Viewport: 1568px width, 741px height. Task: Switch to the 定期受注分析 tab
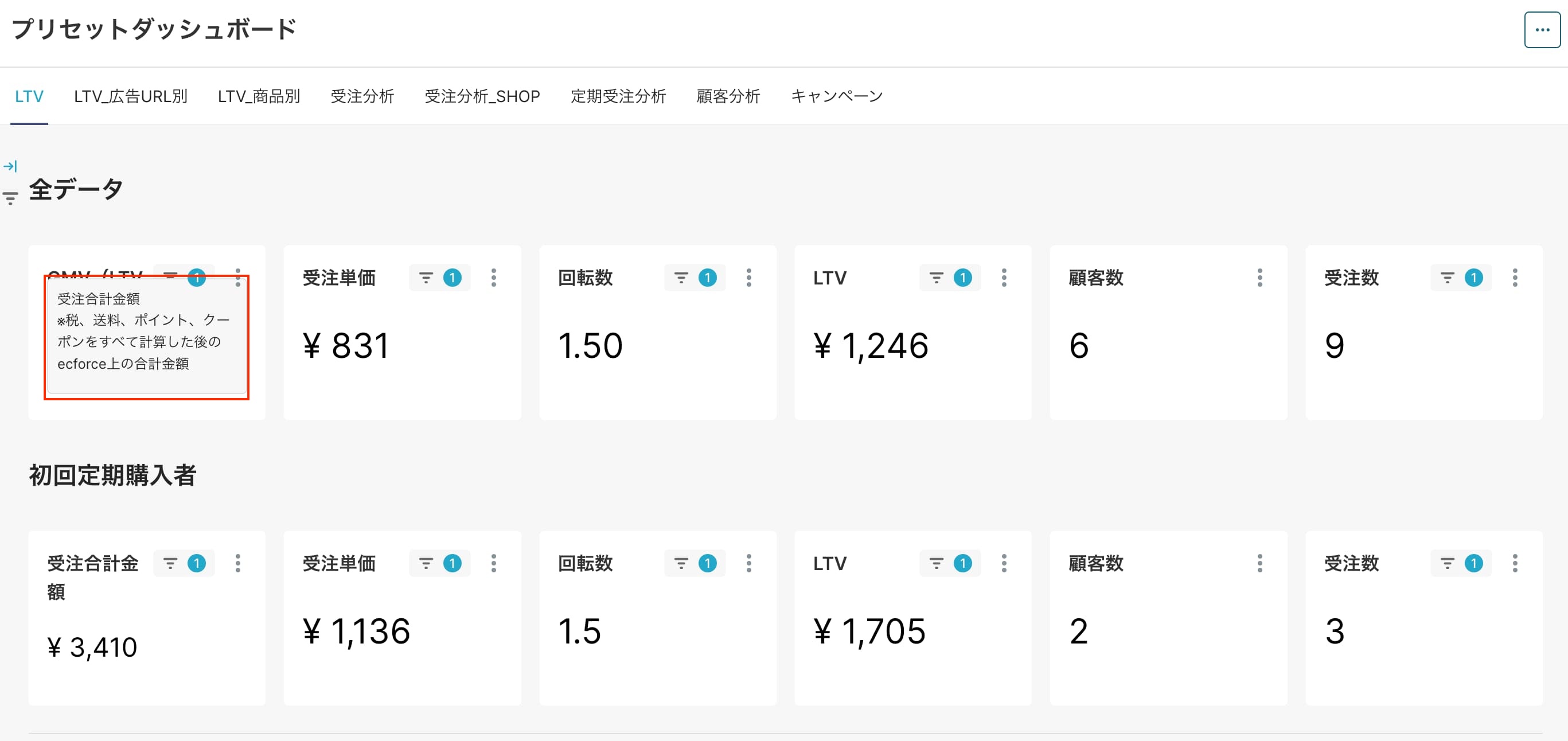[618, 96]
